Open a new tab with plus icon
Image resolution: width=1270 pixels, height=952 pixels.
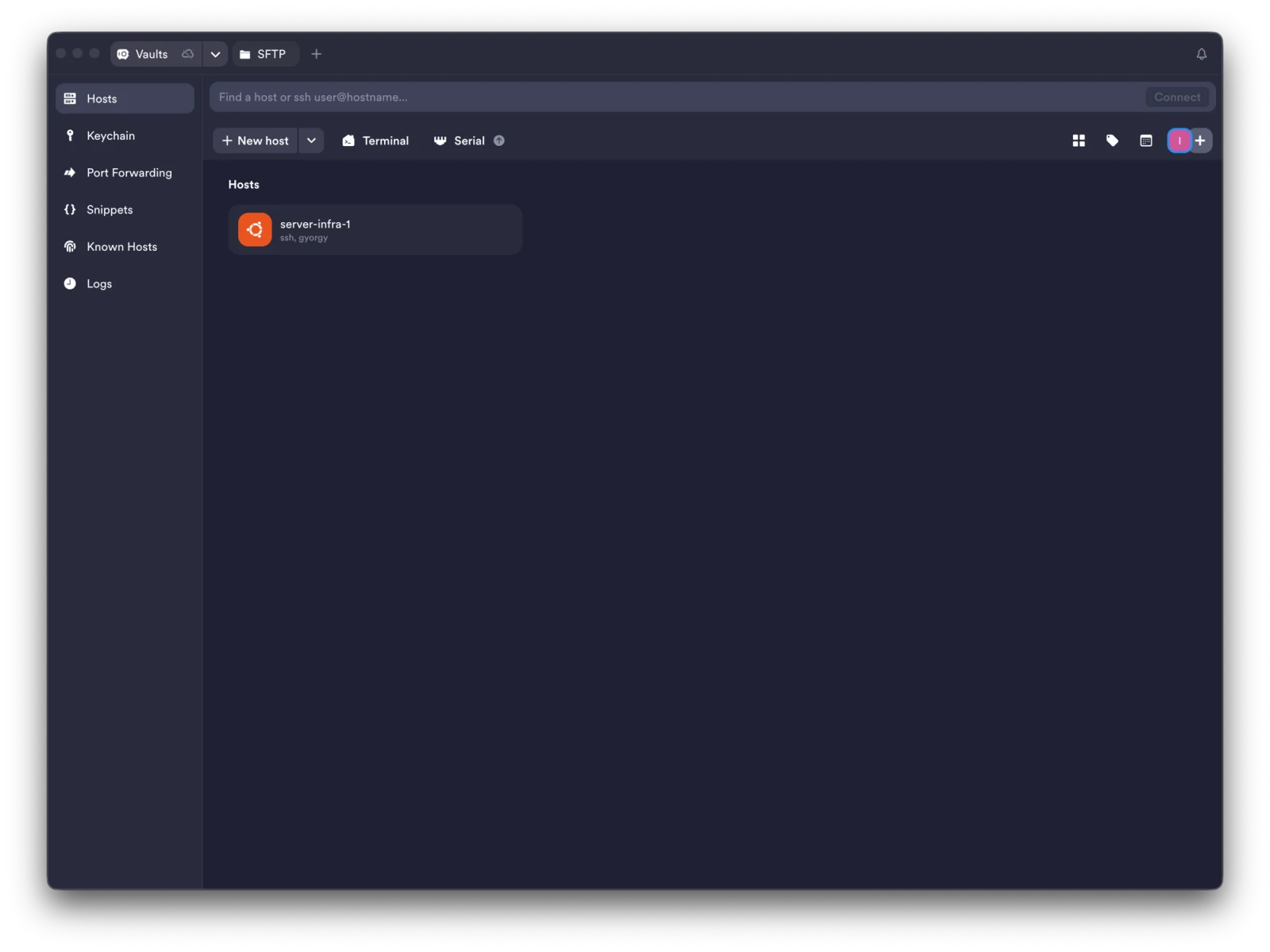click(x=317, y=54)
